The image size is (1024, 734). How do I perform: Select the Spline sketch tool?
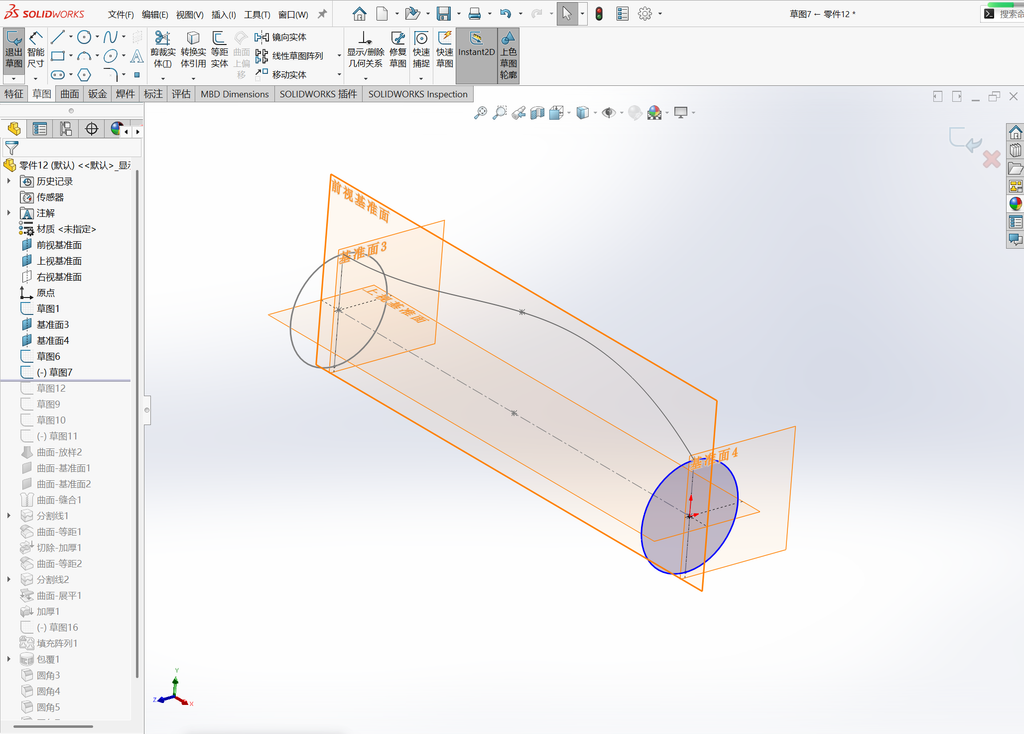(x=110, y=37)
